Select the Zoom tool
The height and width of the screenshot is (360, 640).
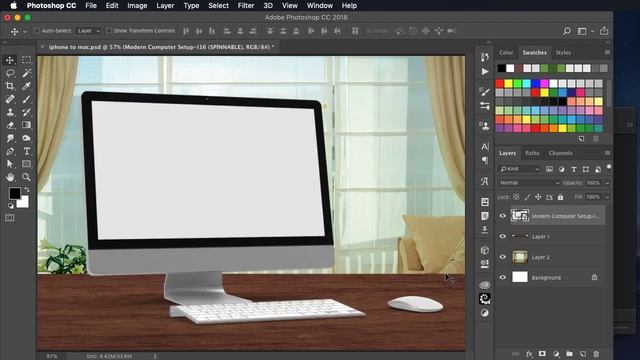pyautogui.click(x=27, y=177)
